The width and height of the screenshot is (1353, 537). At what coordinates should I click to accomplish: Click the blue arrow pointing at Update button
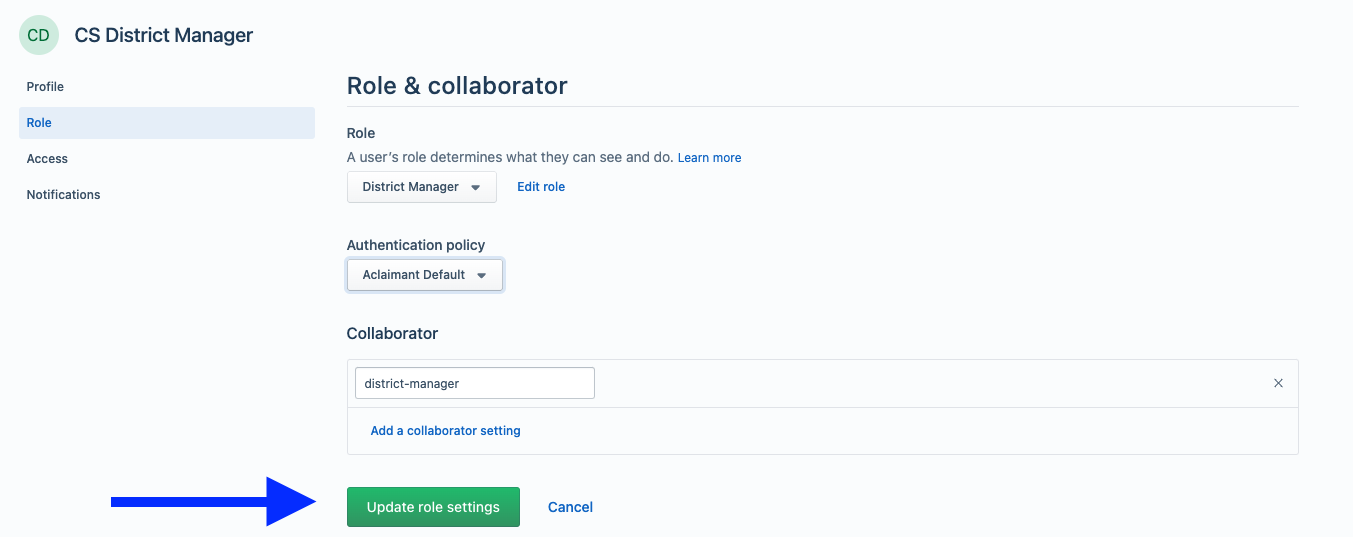(213, 502)
